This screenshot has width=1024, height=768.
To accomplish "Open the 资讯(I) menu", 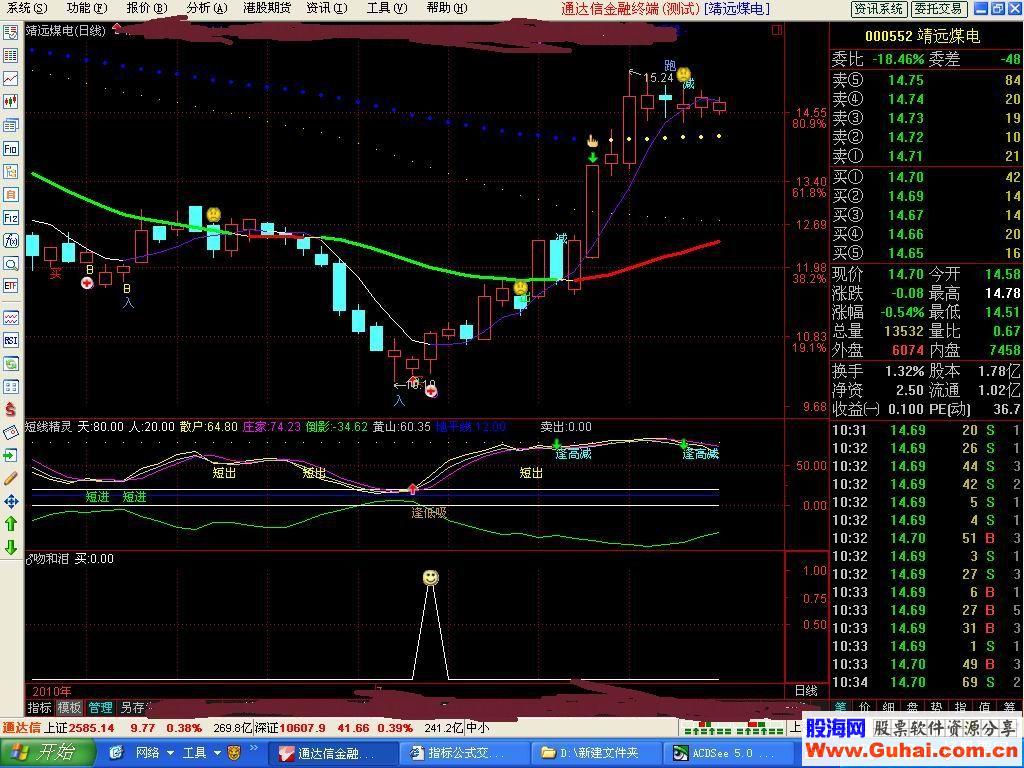I will (x=327, y=8).
